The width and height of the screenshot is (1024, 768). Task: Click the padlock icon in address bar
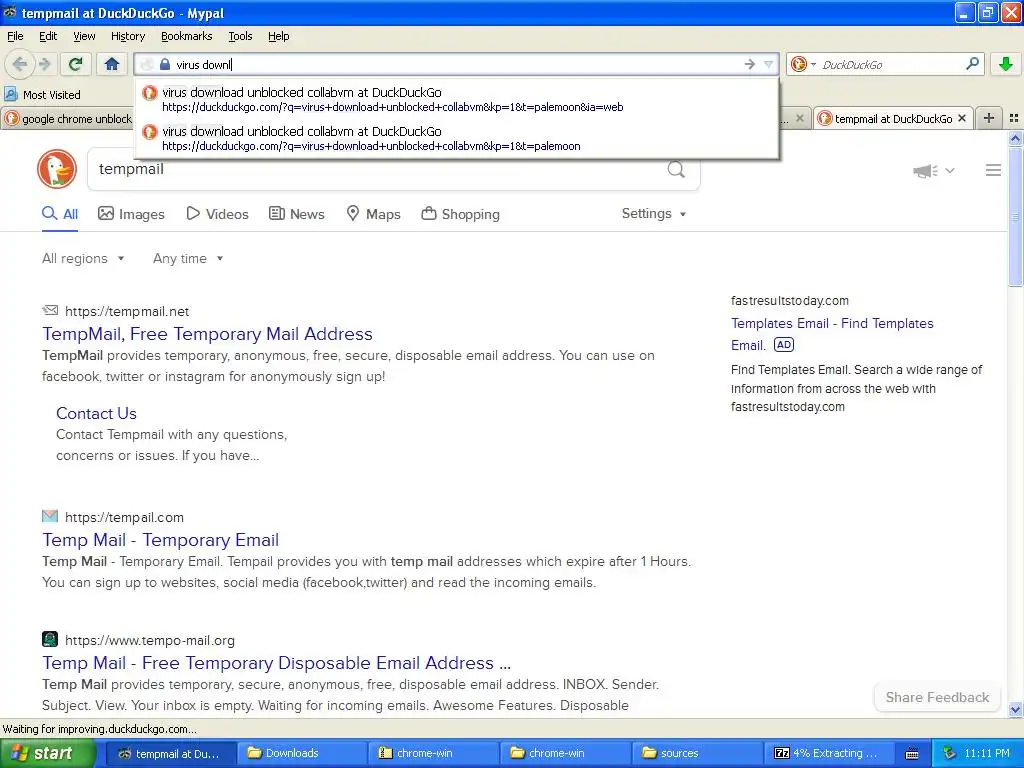click(165, 64)
